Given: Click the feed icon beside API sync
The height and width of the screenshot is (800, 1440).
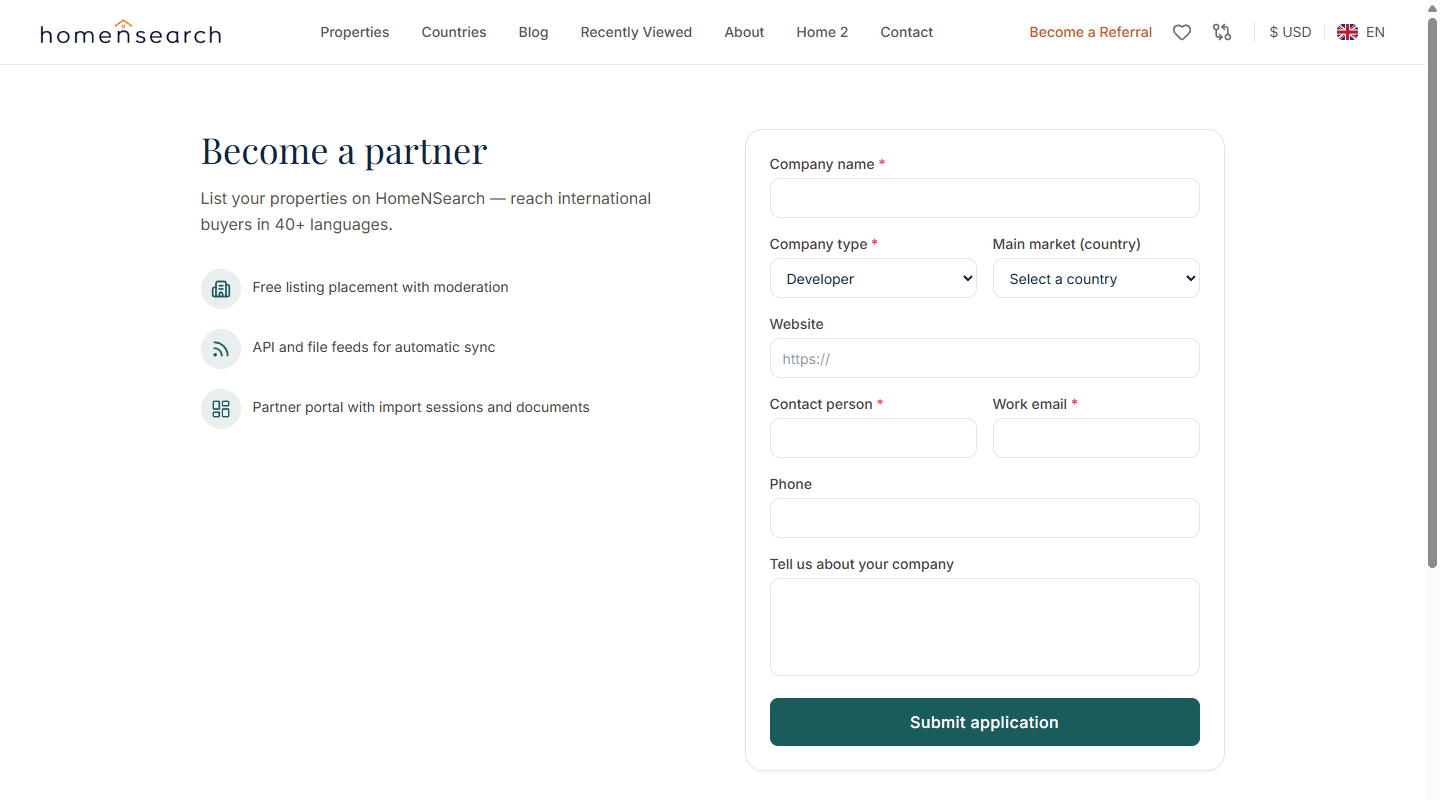Looking at the screenshot, I should pos(221,349).
